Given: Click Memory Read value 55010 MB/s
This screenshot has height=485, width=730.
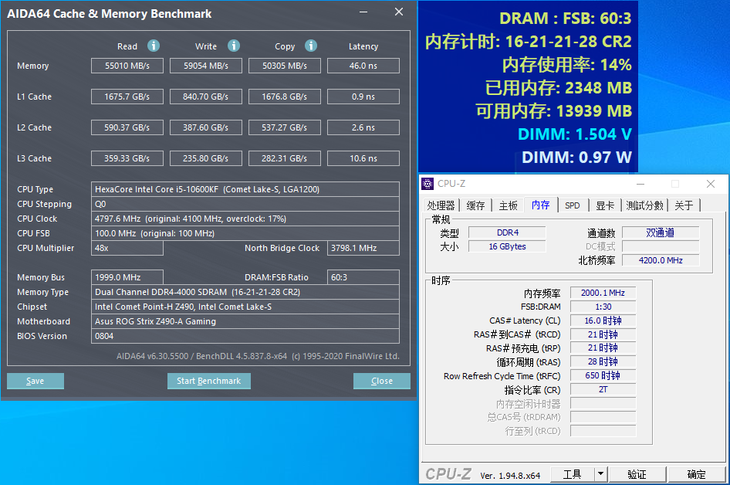Looking at the screenshot, I should (x=127, y=66).
